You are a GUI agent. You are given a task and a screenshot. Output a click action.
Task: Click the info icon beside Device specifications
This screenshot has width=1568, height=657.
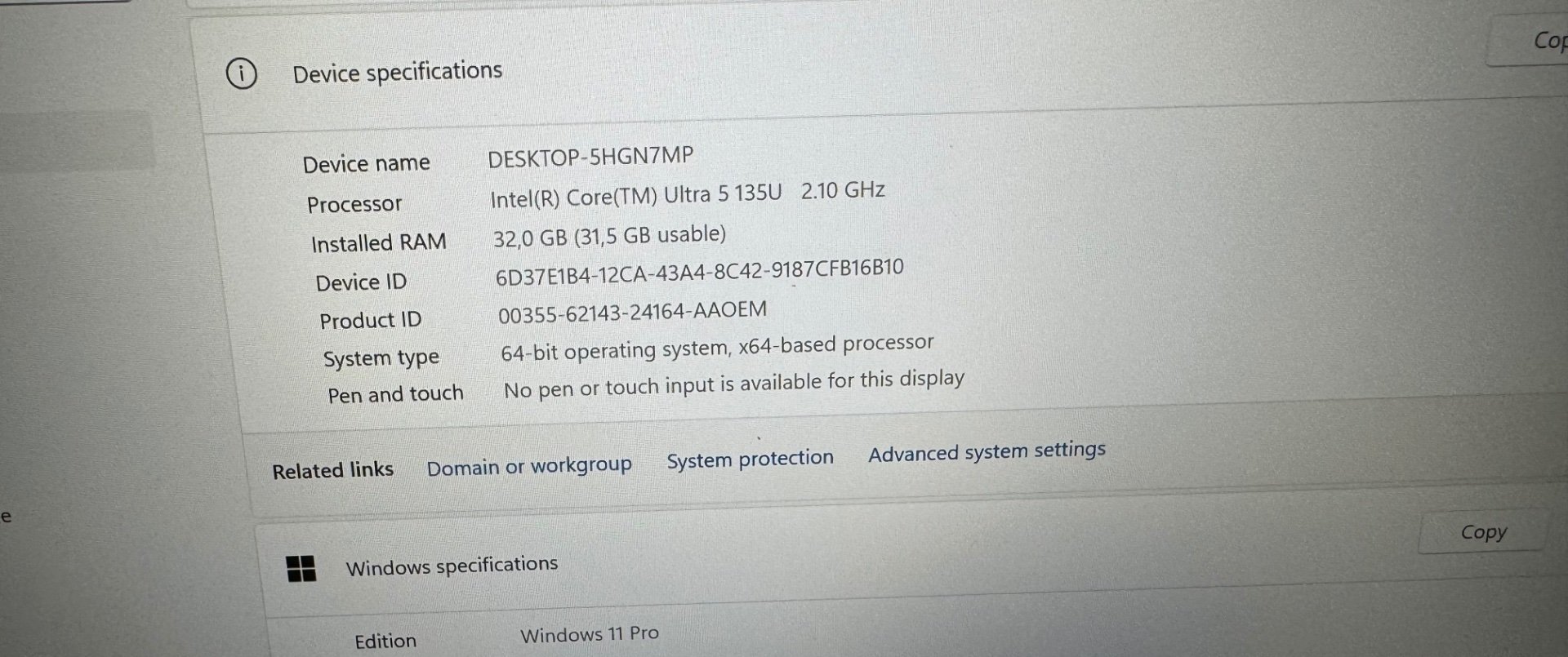pyautogui.click(x=241, y=73)
